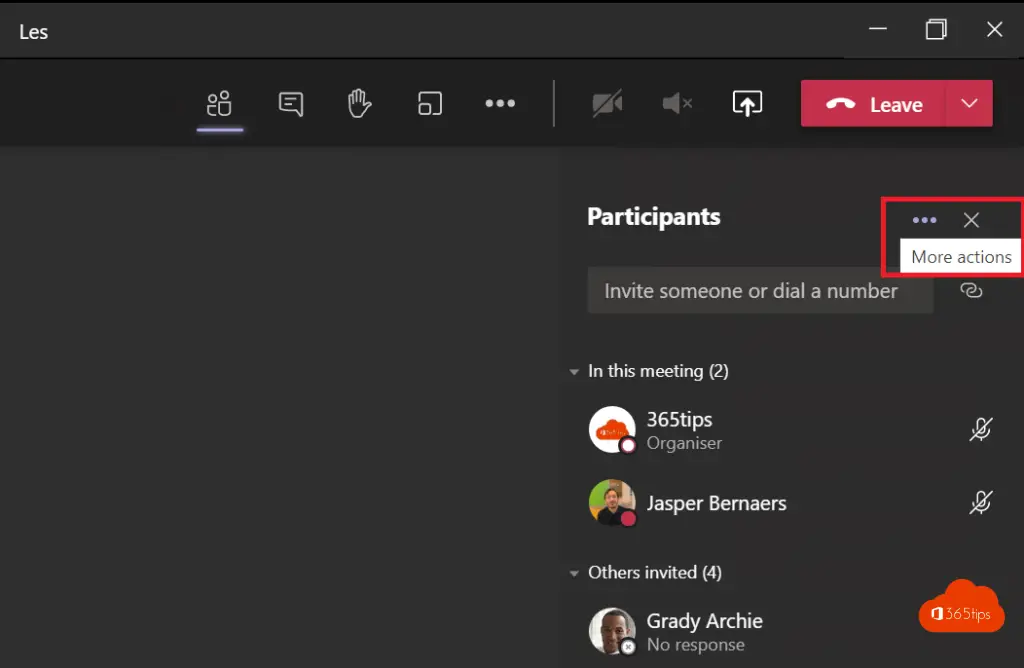1024x668 pixels.
Task: Copy the meeting join link icon
Action: point(971,291)
